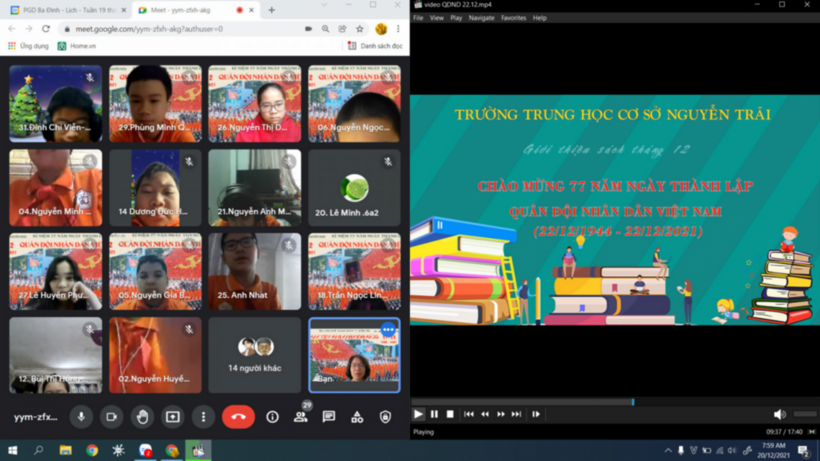Click the Present now screen share icon
The height and width of the screenshot is (461, 820).
173,417
